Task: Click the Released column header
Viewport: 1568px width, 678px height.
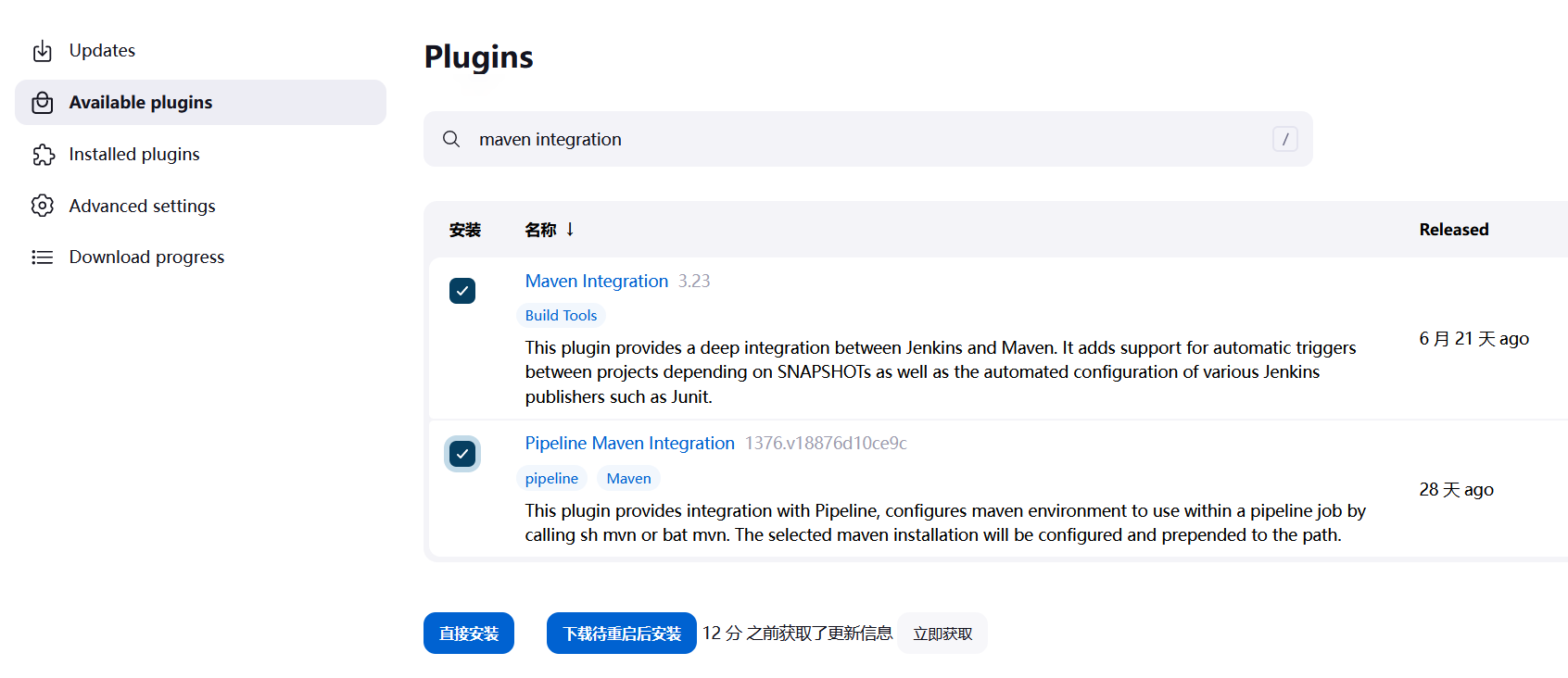Action: [x=1454, y=230]
